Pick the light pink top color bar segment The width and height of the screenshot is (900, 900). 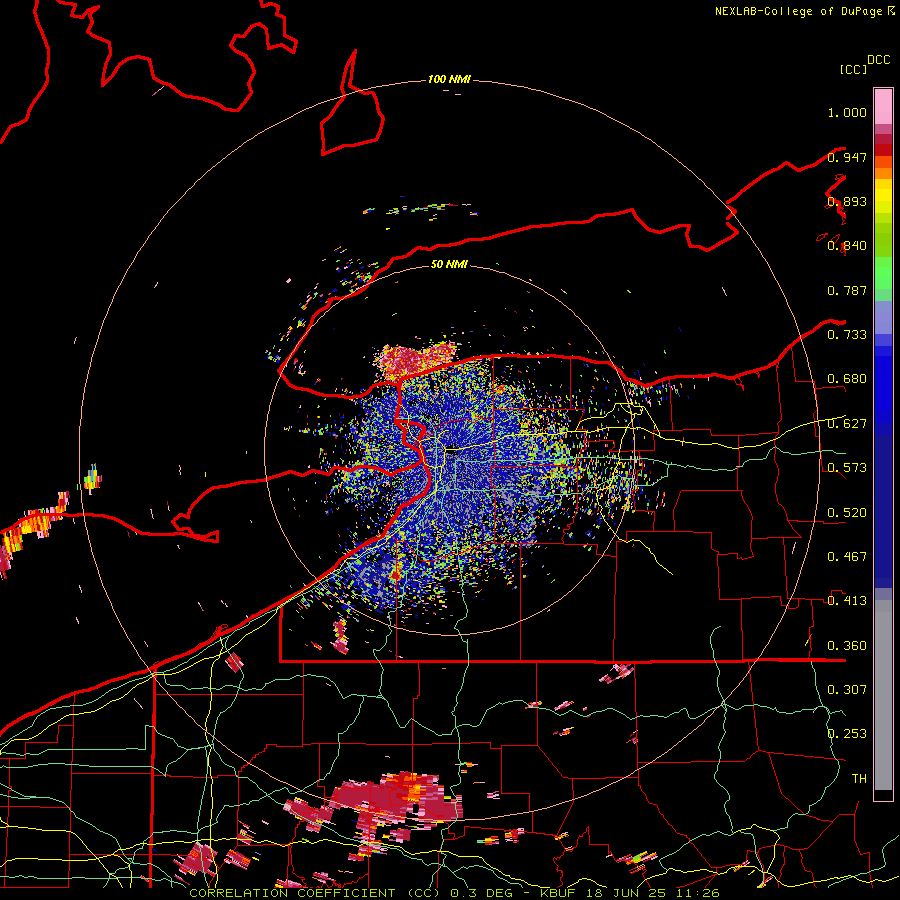883,106
